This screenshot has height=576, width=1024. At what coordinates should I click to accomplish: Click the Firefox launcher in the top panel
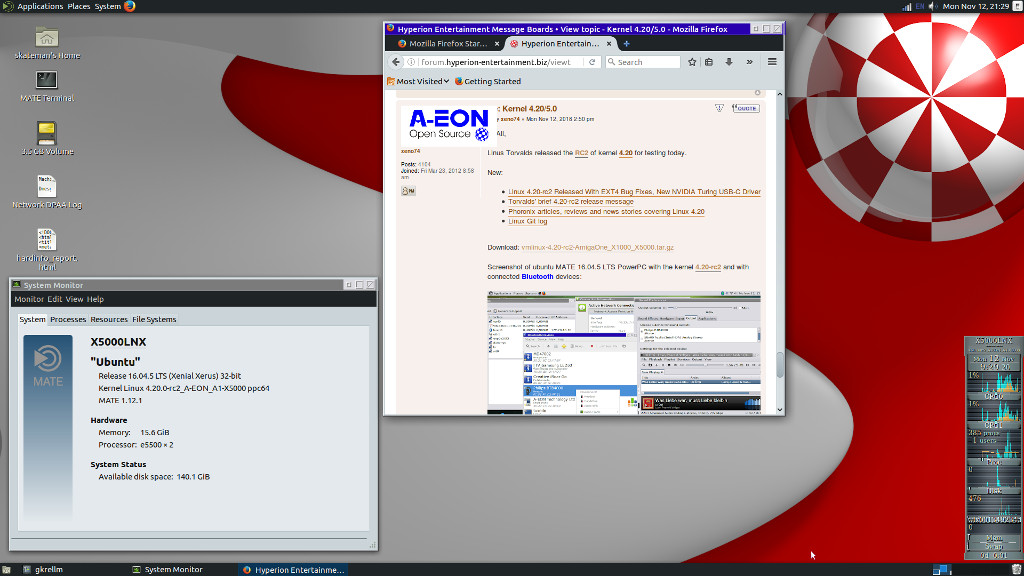[x=129, y=6]
